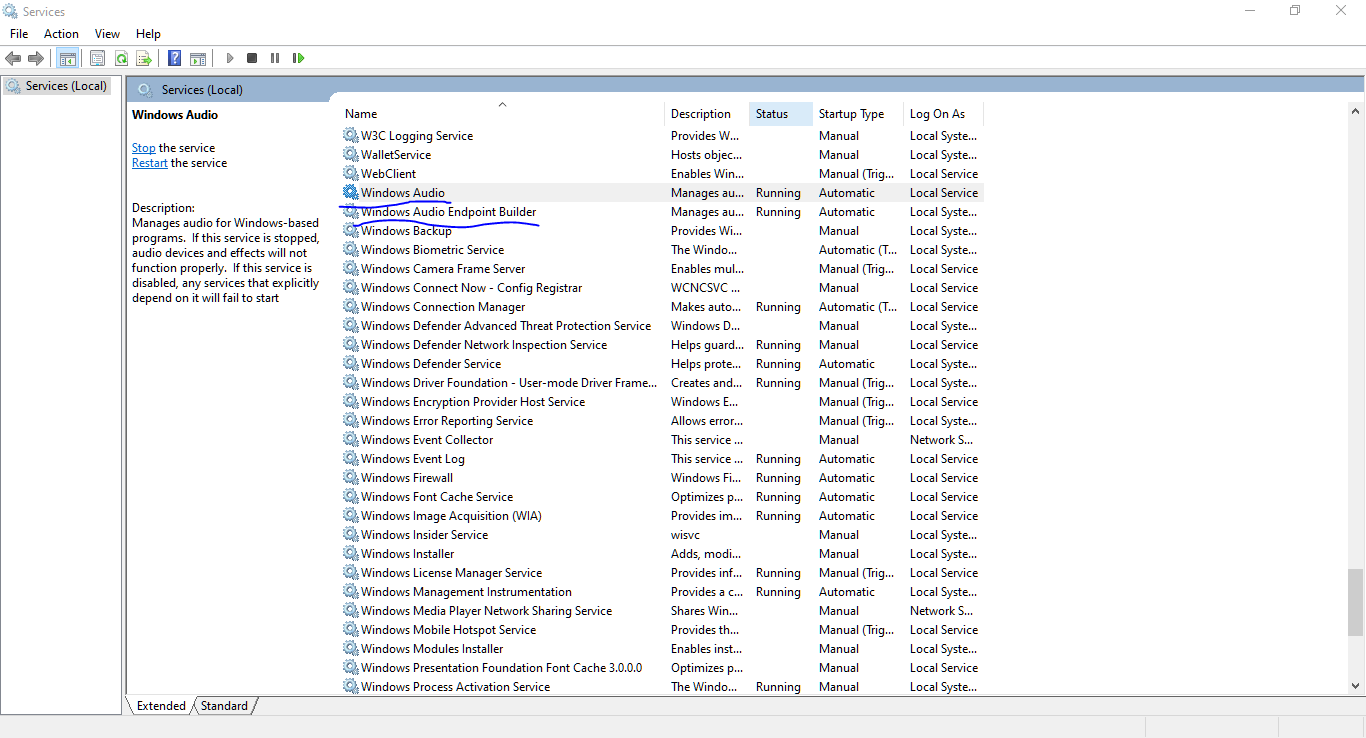
Task: Select Windows Font Cache Service row
Action: pos(662,497)
